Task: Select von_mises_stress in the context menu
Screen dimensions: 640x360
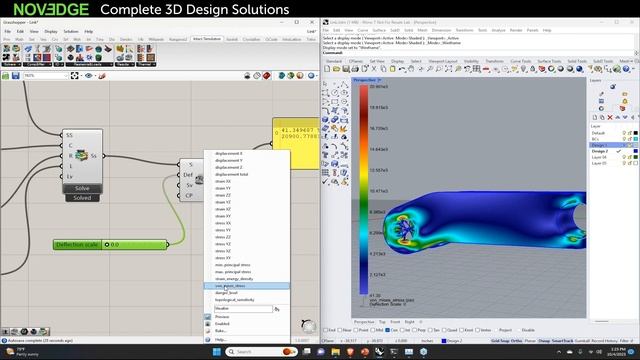Action: point(247,286)
